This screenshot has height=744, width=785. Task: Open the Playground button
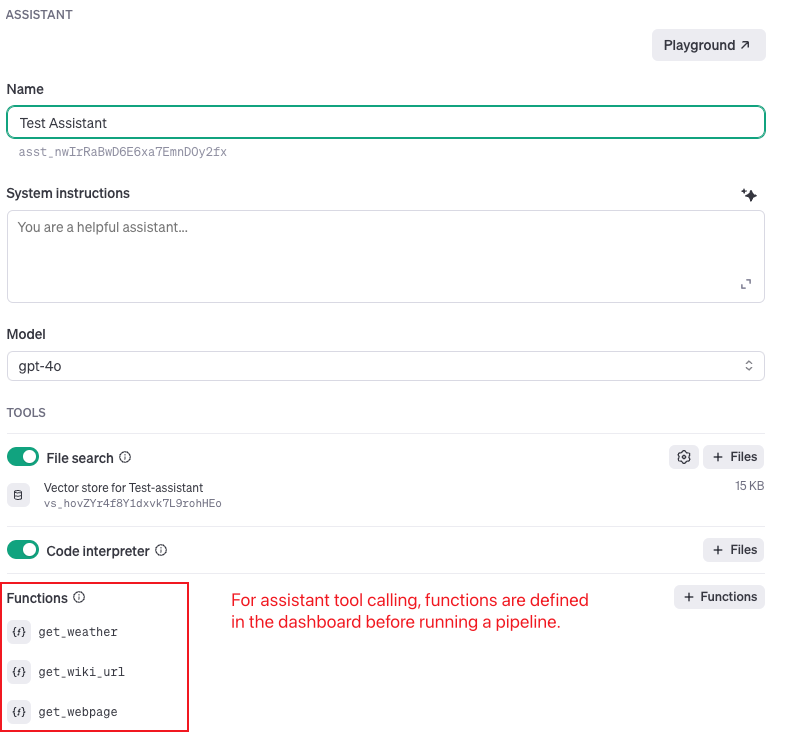tap(708, 46)
